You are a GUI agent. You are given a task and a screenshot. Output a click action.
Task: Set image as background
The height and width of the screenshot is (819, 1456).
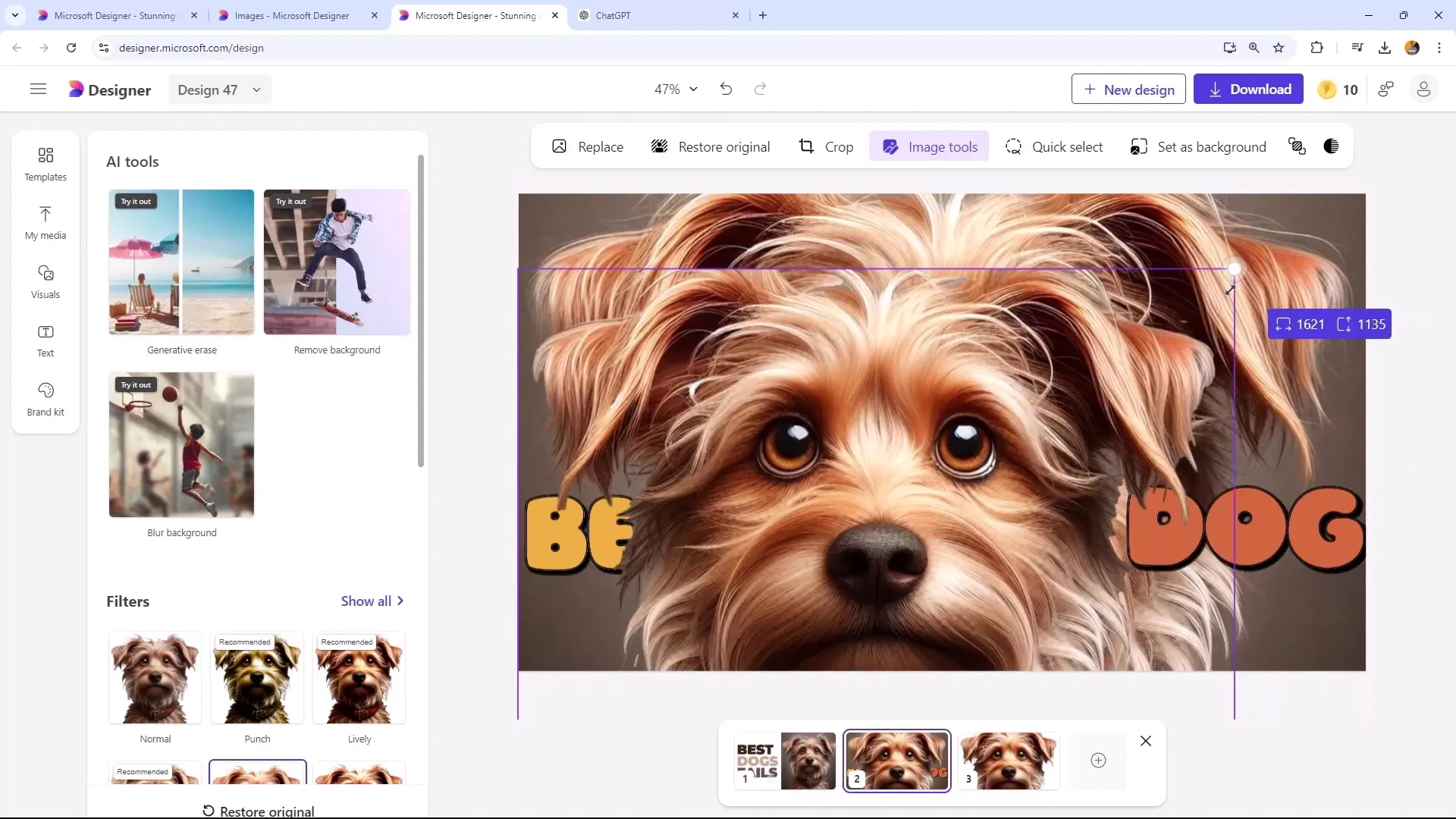click(x=1198, y=146)
